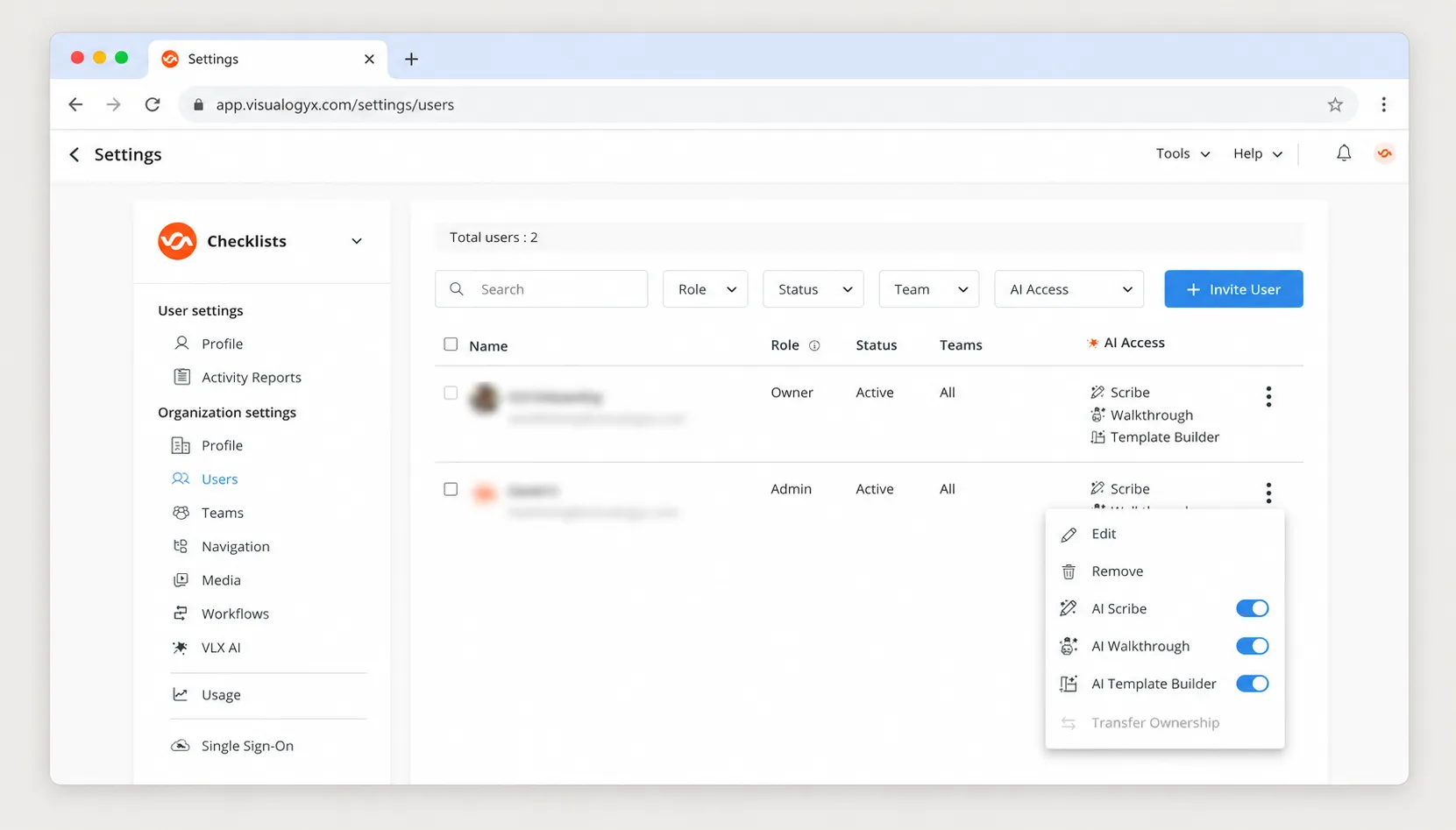Screen dimensions: 1456x830
Task: Open Single Sign-On settings
Action: (247, 746)
